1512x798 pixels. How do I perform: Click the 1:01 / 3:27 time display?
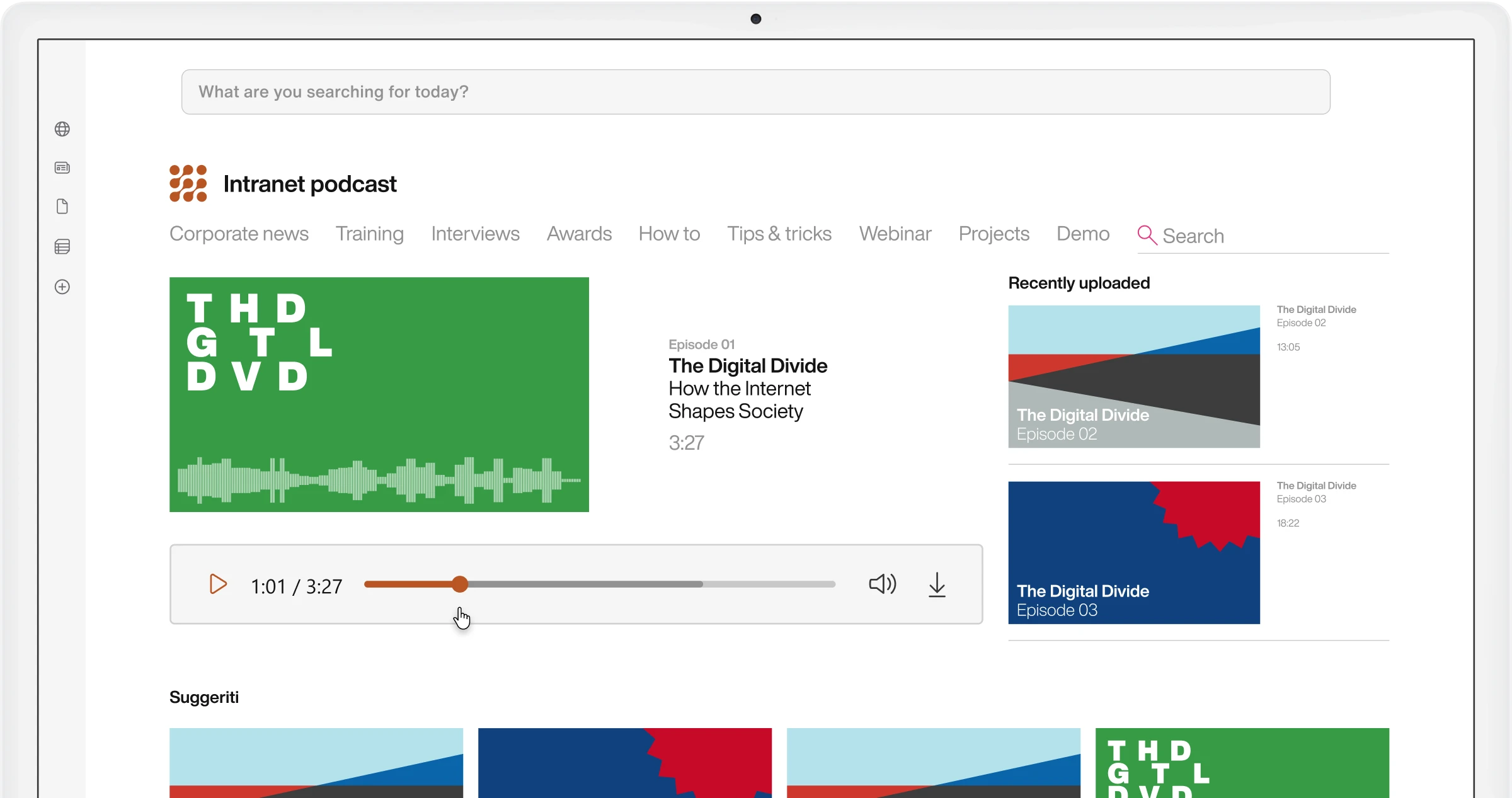(x=297, y=586)
